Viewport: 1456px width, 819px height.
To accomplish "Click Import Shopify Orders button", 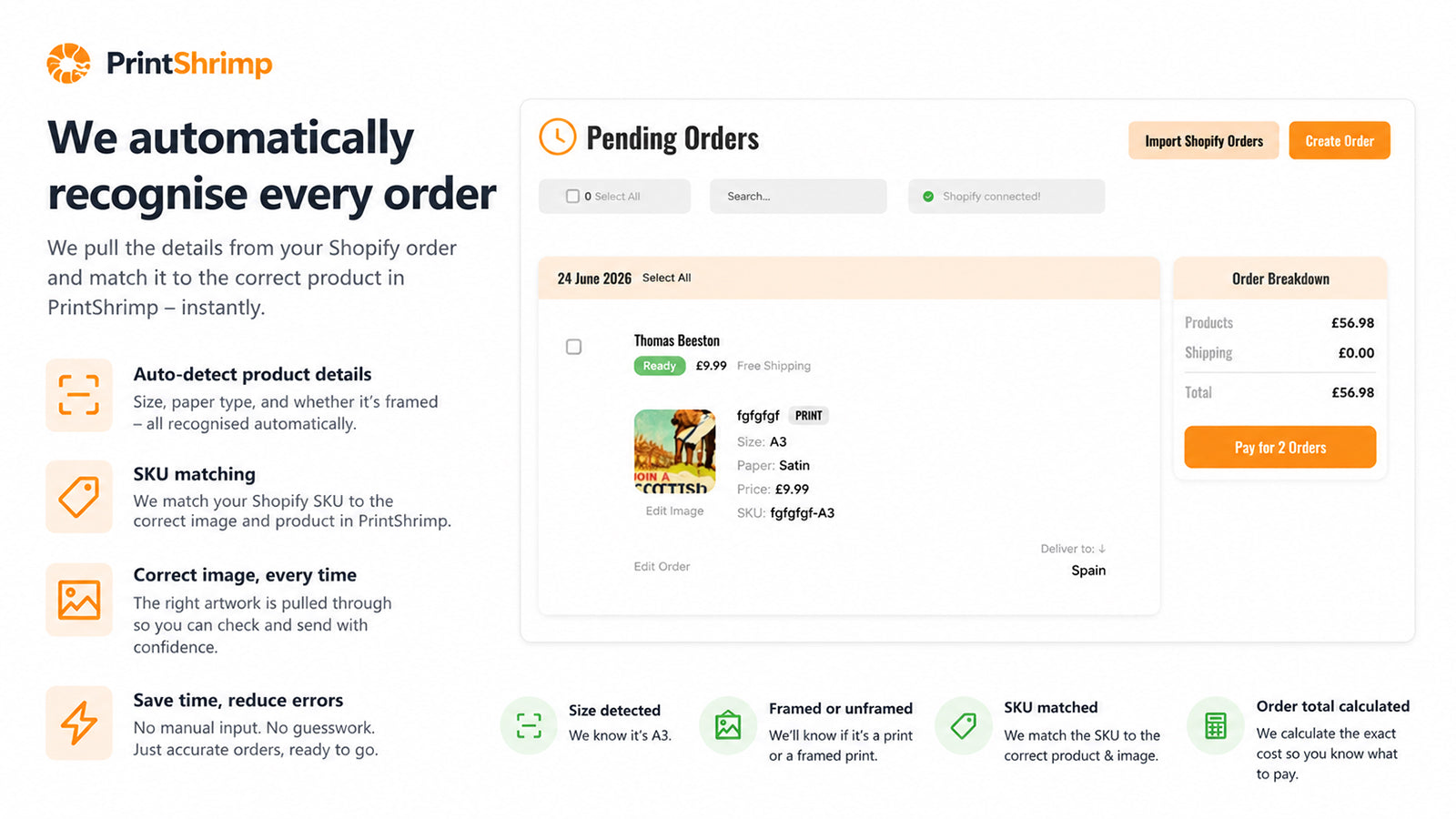I will pyautogui.click(x=1204, y=141).
